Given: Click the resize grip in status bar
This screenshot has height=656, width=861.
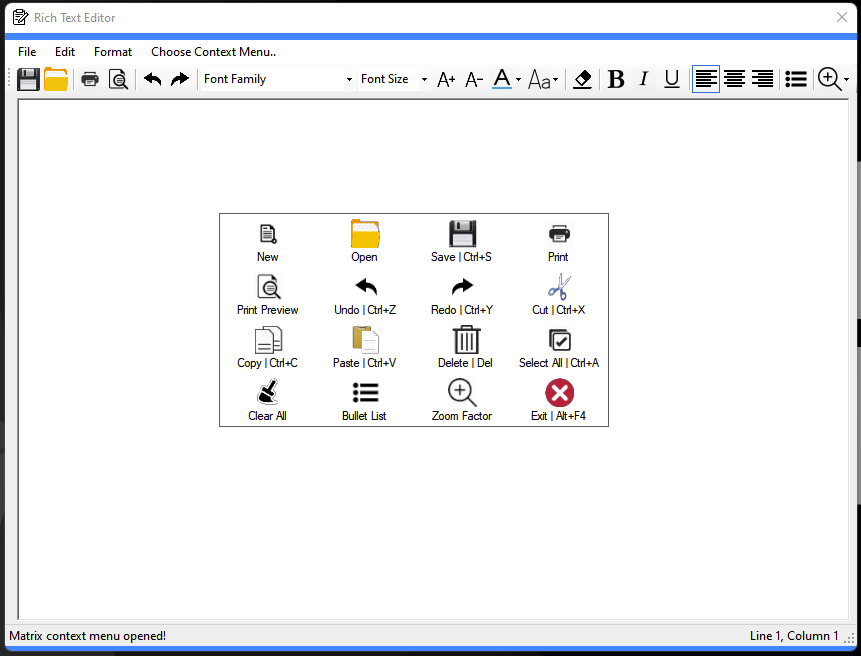Looking at the screenshot, I should coord(850,638).
